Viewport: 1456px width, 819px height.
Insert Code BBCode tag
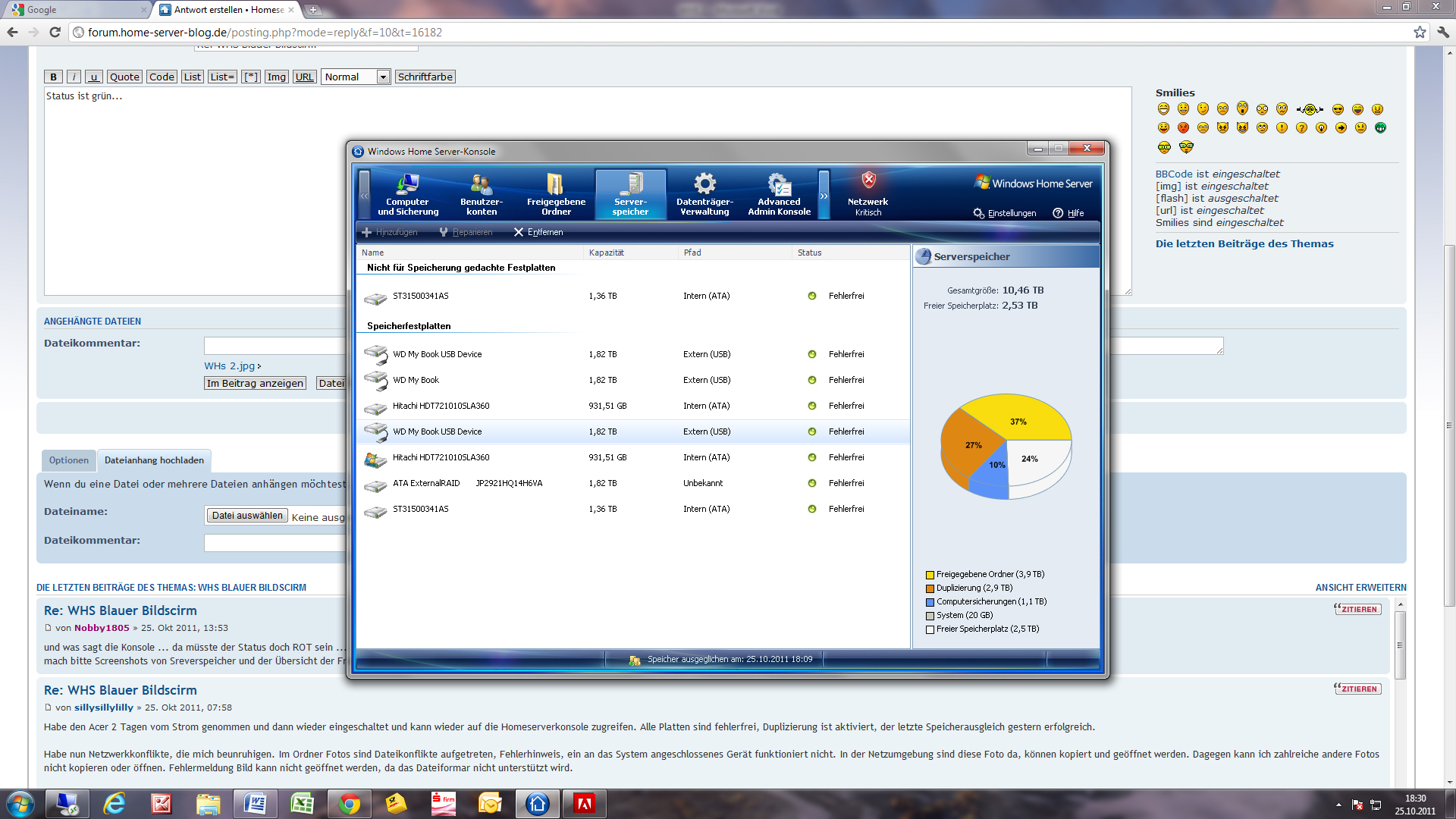coord(162,77)
